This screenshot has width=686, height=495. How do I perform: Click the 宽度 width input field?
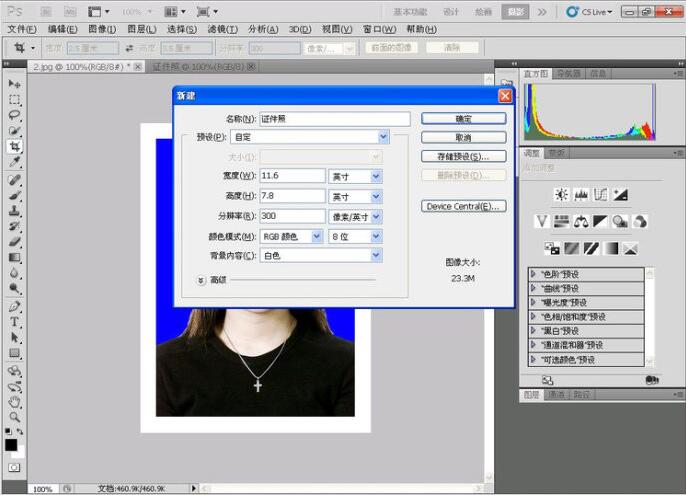[x=291, y=176]
